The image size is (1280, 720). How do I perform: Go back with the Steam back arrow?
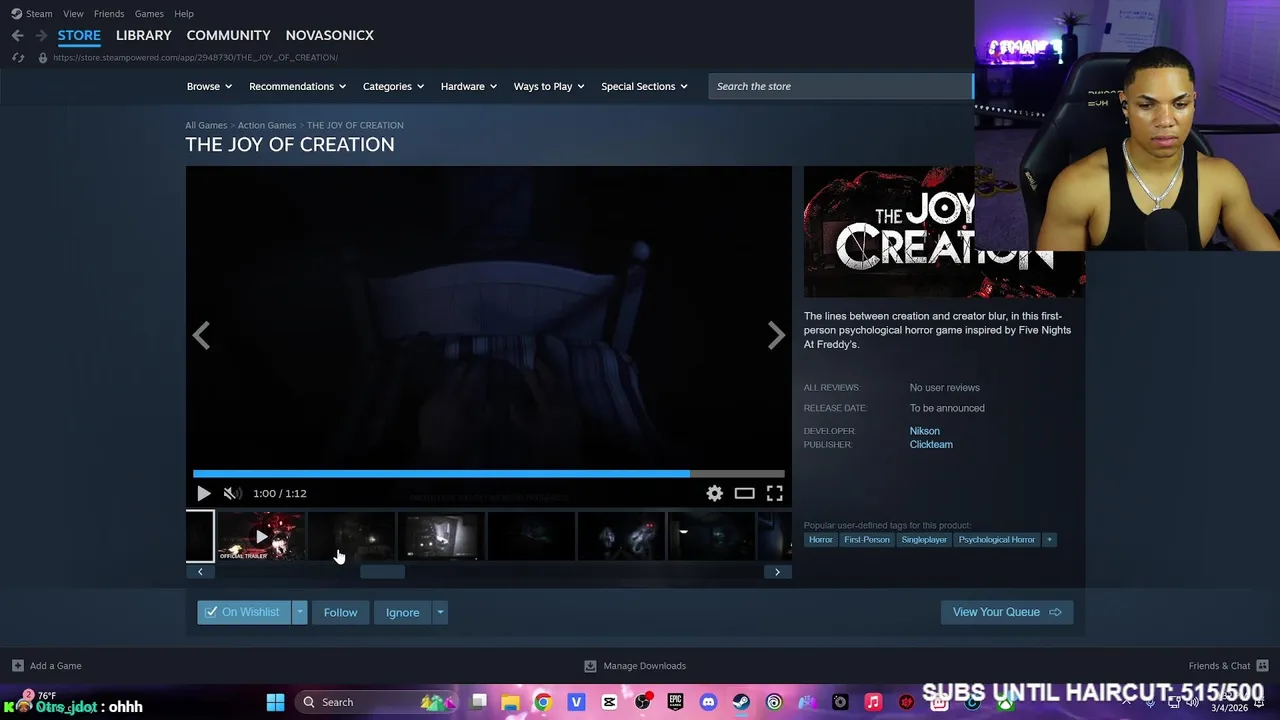click(17, 35)
